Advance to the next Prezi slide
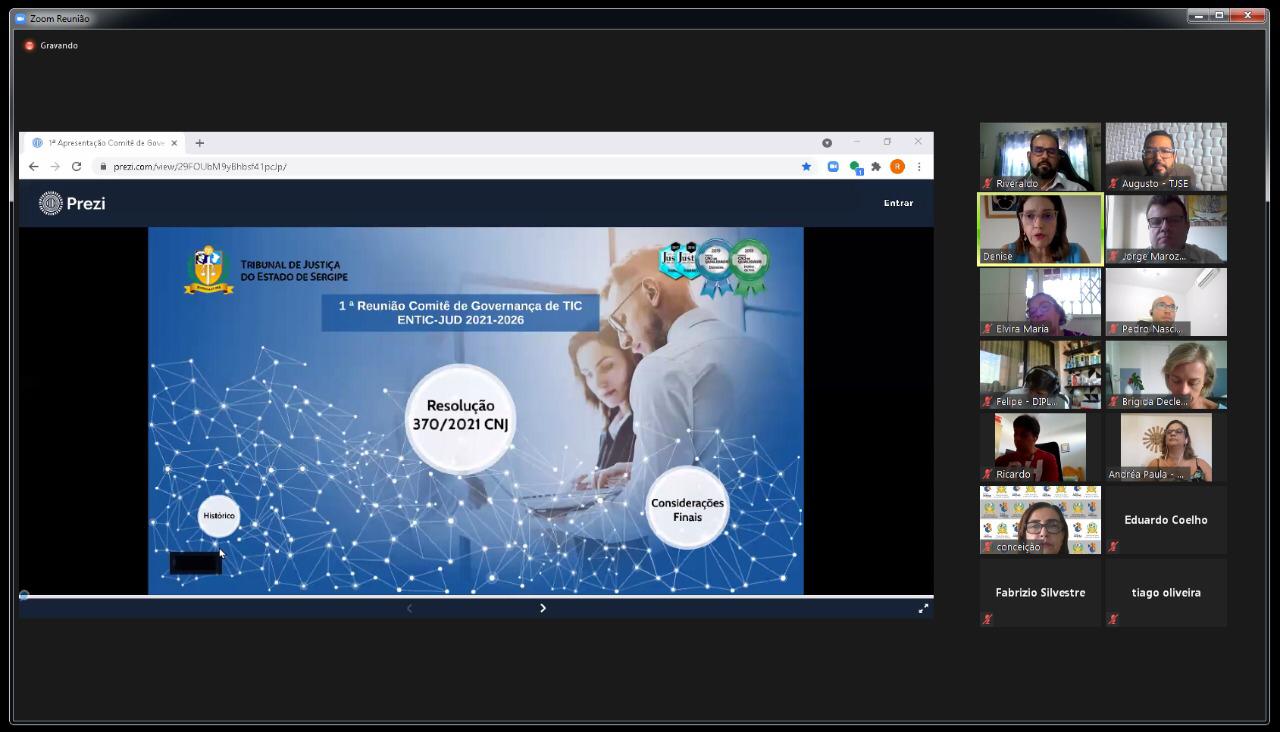1280x732 pixels. (x=543, y=608)
